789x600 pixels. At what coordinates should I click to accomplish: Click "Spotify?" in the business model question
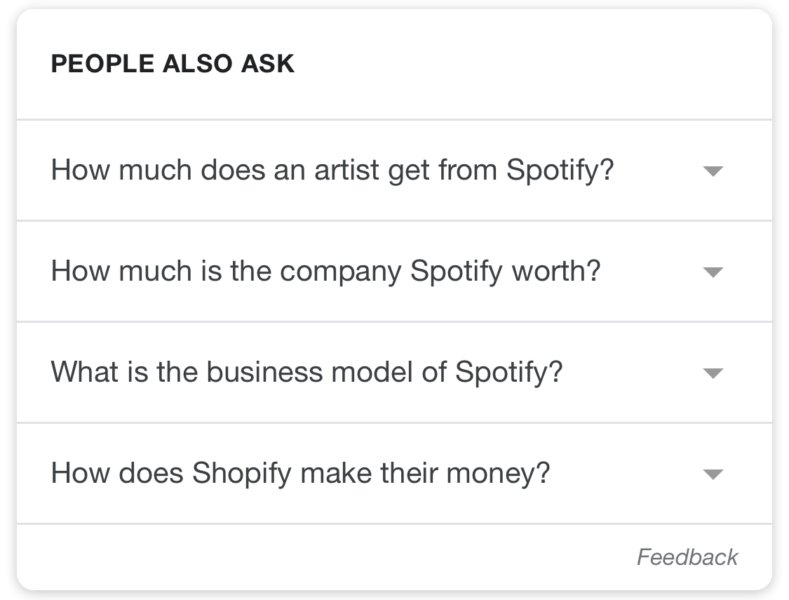[509, 372]
